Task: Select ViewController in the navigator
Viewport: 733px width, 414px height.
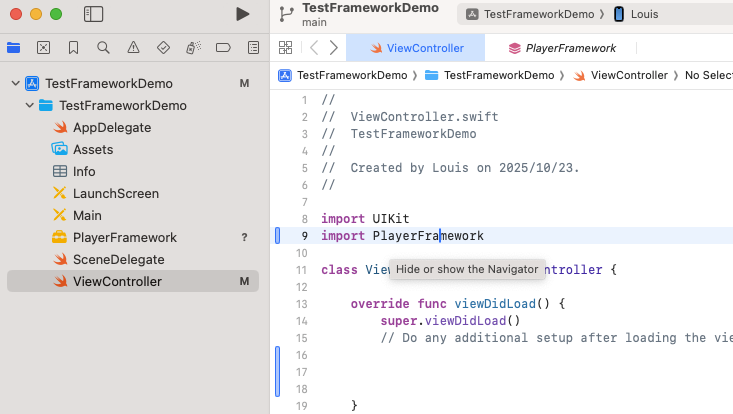Action: point(133,281)
